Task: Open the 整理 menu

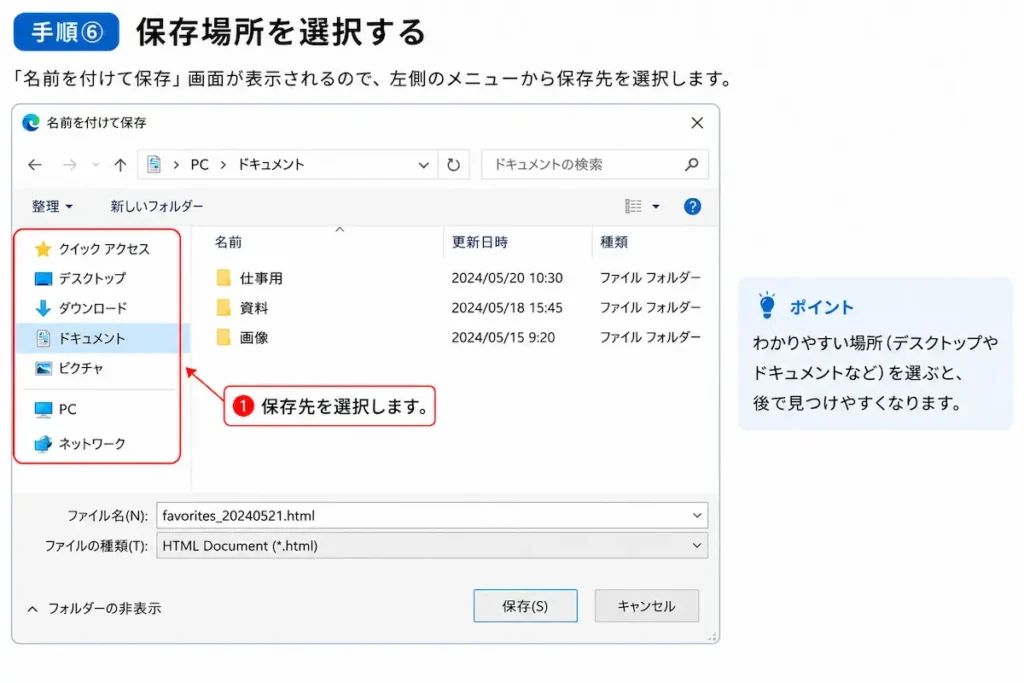Action: pyautogui.click(x=52, y=206)
